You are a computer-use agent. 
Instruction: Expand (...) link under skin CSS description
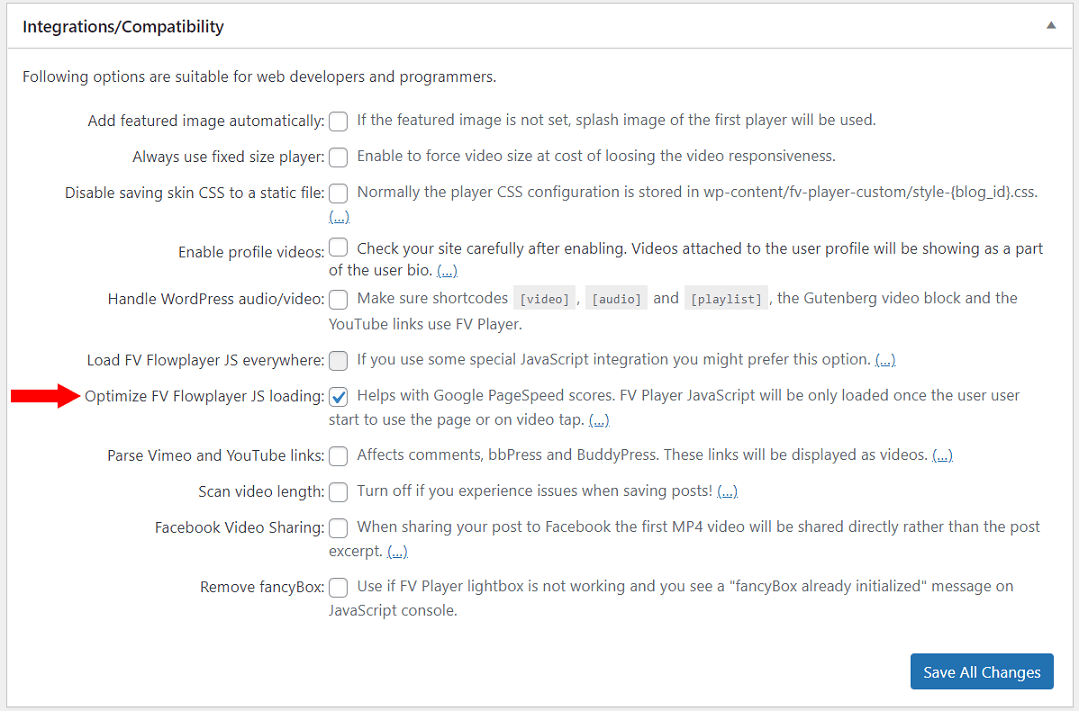pos(339,217)
